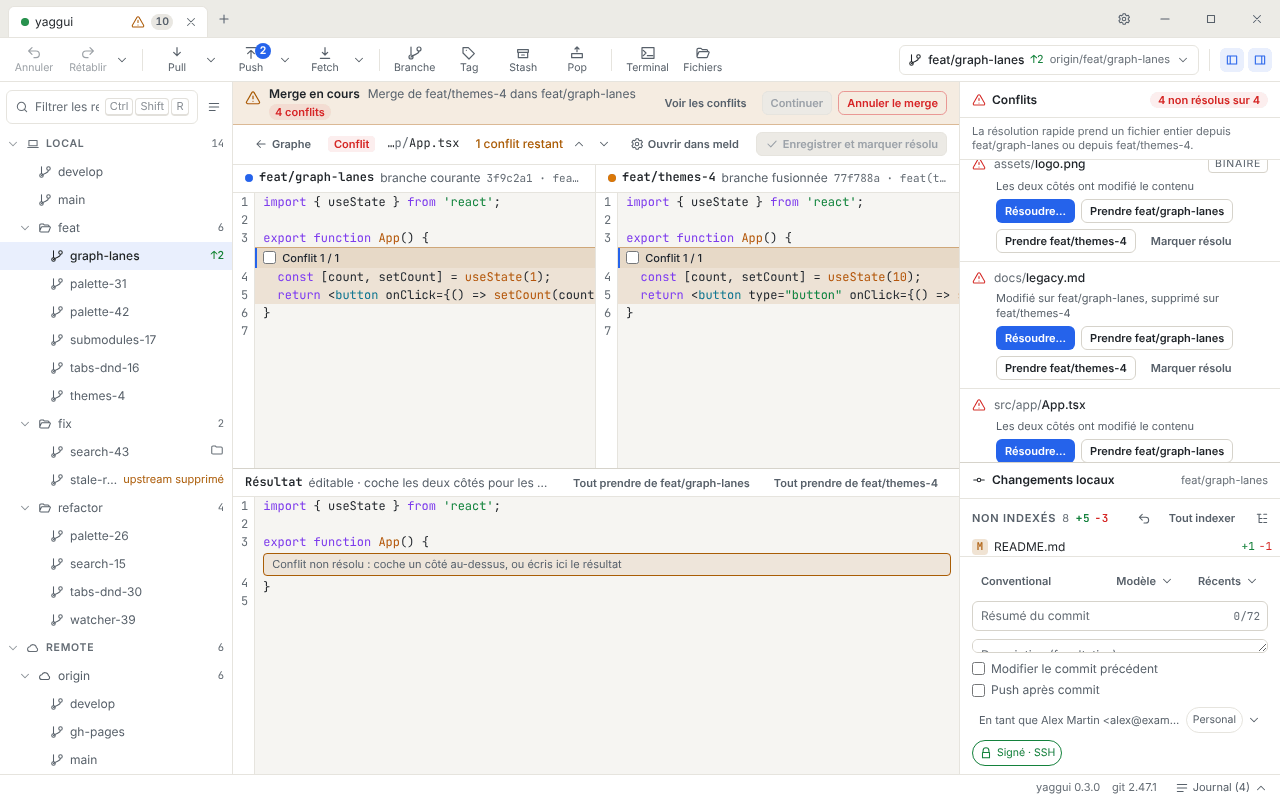The height and width of the screenshot is (800, 1280).
Task: Click the Push toolbar icon
Action: 251,59
